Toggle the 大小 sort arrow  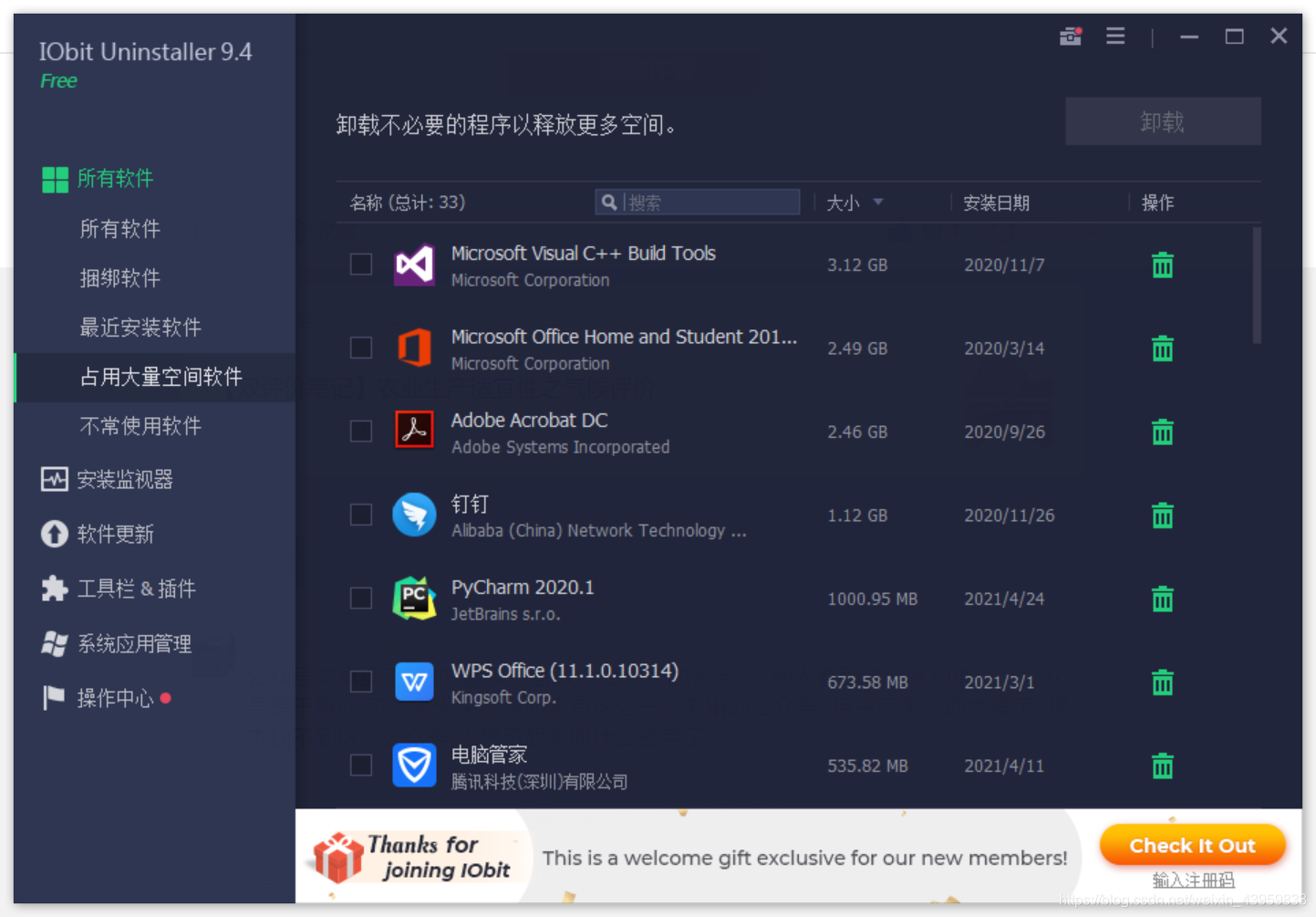(x=877, y=203)
